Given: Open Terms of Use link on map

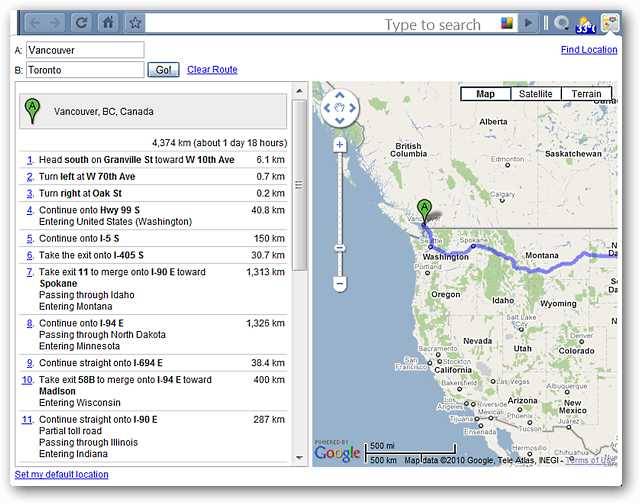Looking at the screenshot, I should tap(591, 460).
